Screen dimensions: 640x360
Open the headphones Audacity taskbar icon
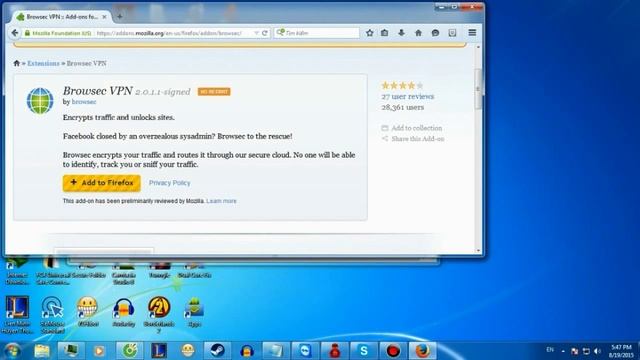pyautogui.click(x=247, y=351)
